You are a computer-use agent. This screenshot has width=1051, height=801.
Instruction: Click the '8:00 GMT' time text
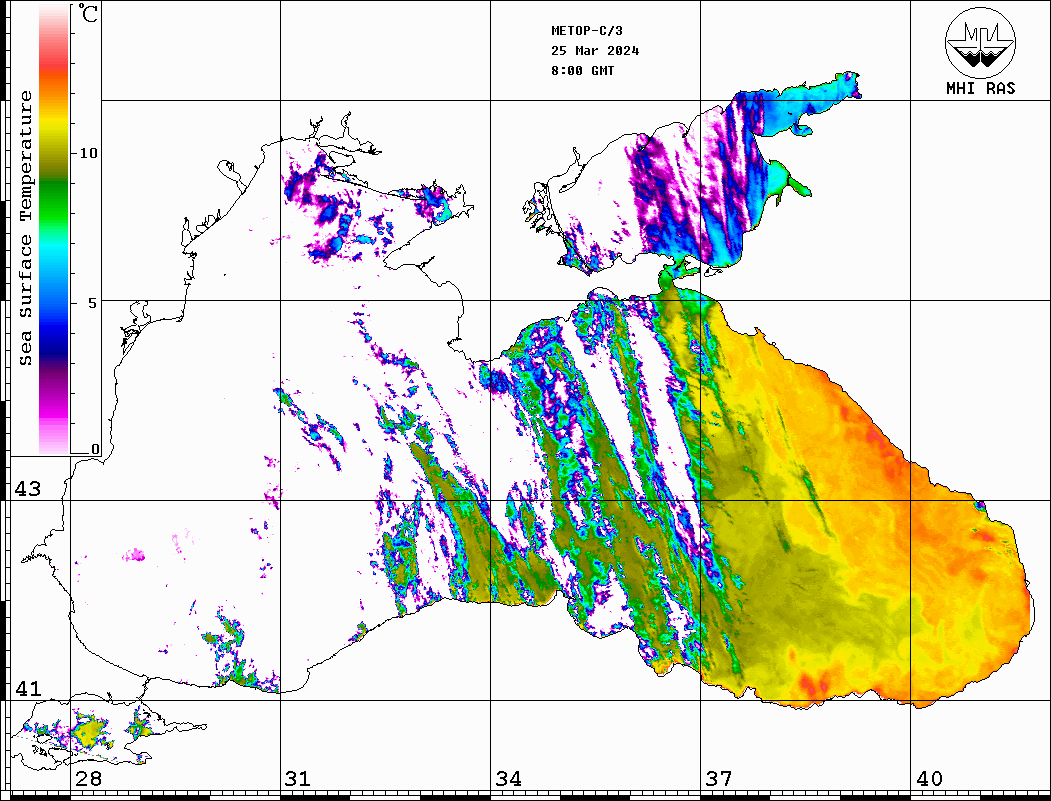click(x=582, y=71)
